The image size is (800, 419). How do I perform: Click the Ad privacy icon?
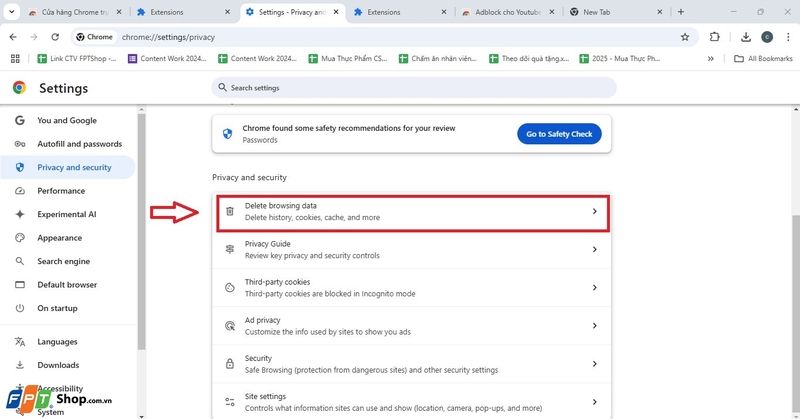tap(230, 326)
